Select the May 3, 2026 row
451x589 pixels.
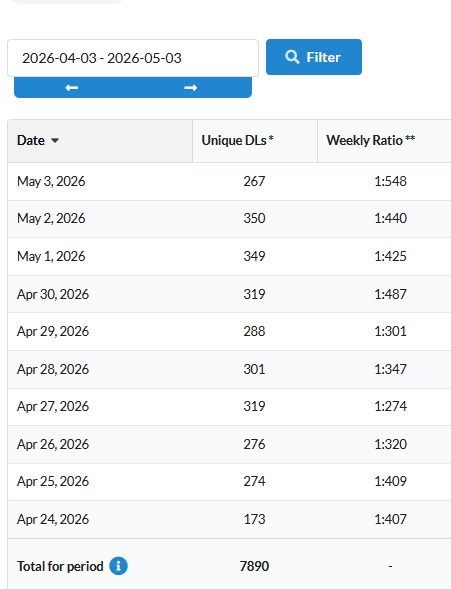click(229, 181)
